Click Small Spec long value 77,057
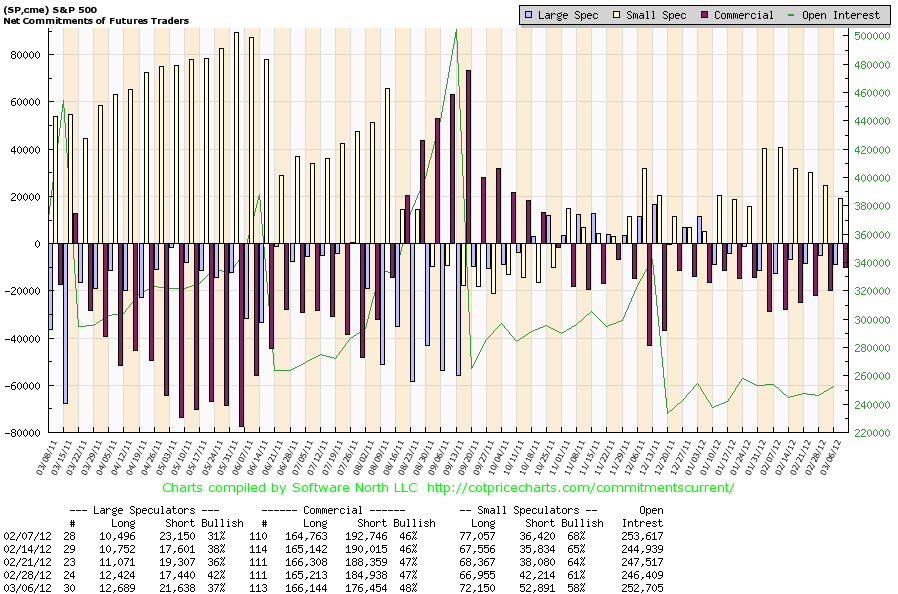 point(478,536)
